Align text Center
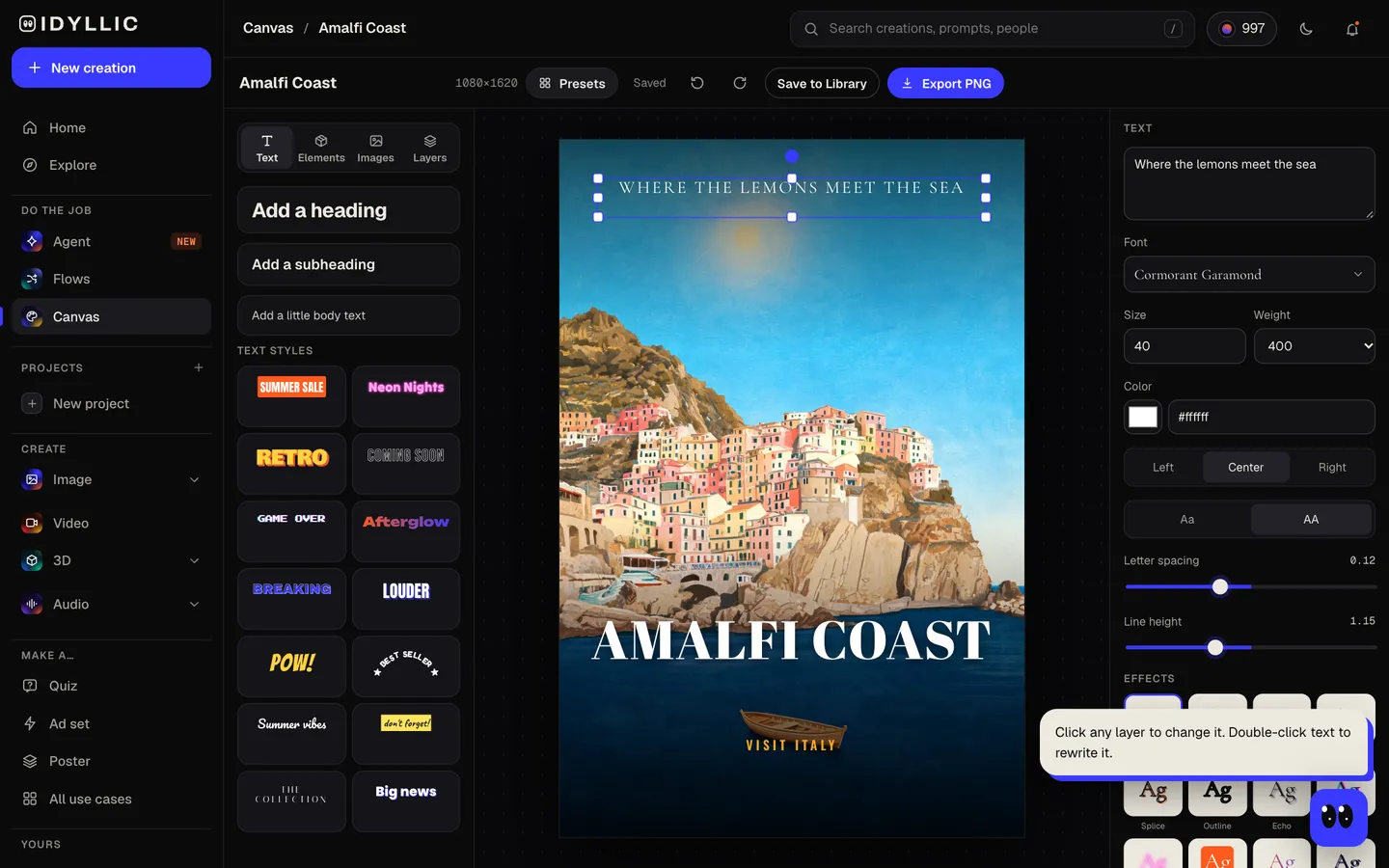 tap(1245, 467)
